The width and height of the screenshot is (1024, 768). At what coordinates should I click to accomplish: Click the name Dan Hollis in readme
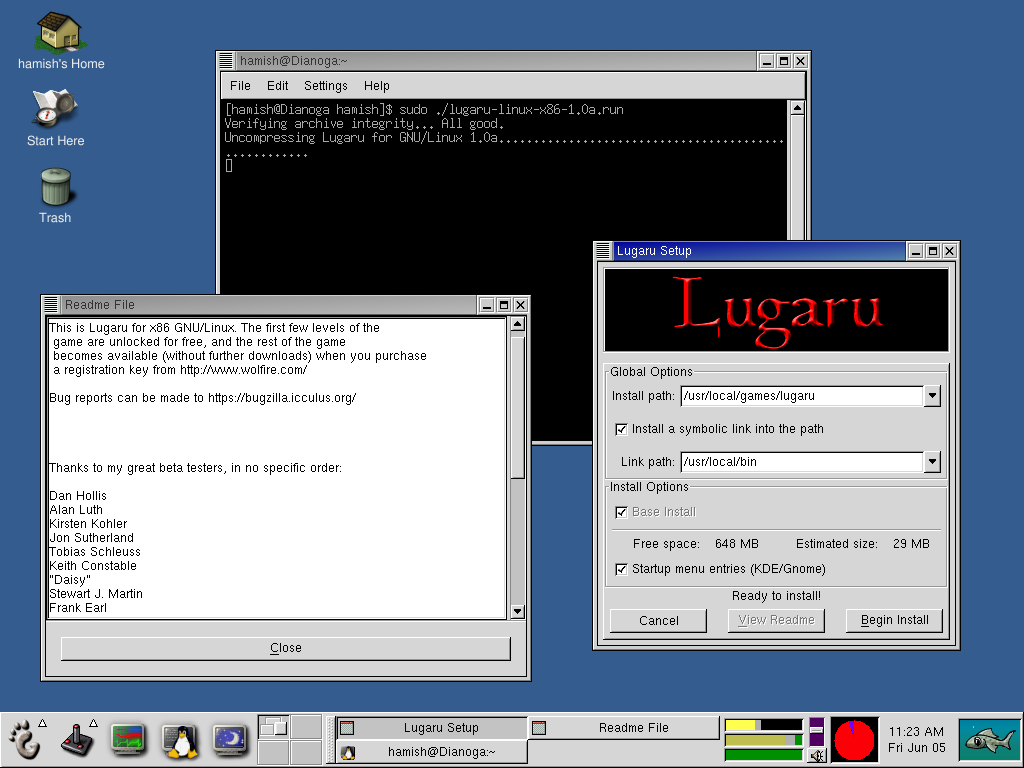[78, 496]
